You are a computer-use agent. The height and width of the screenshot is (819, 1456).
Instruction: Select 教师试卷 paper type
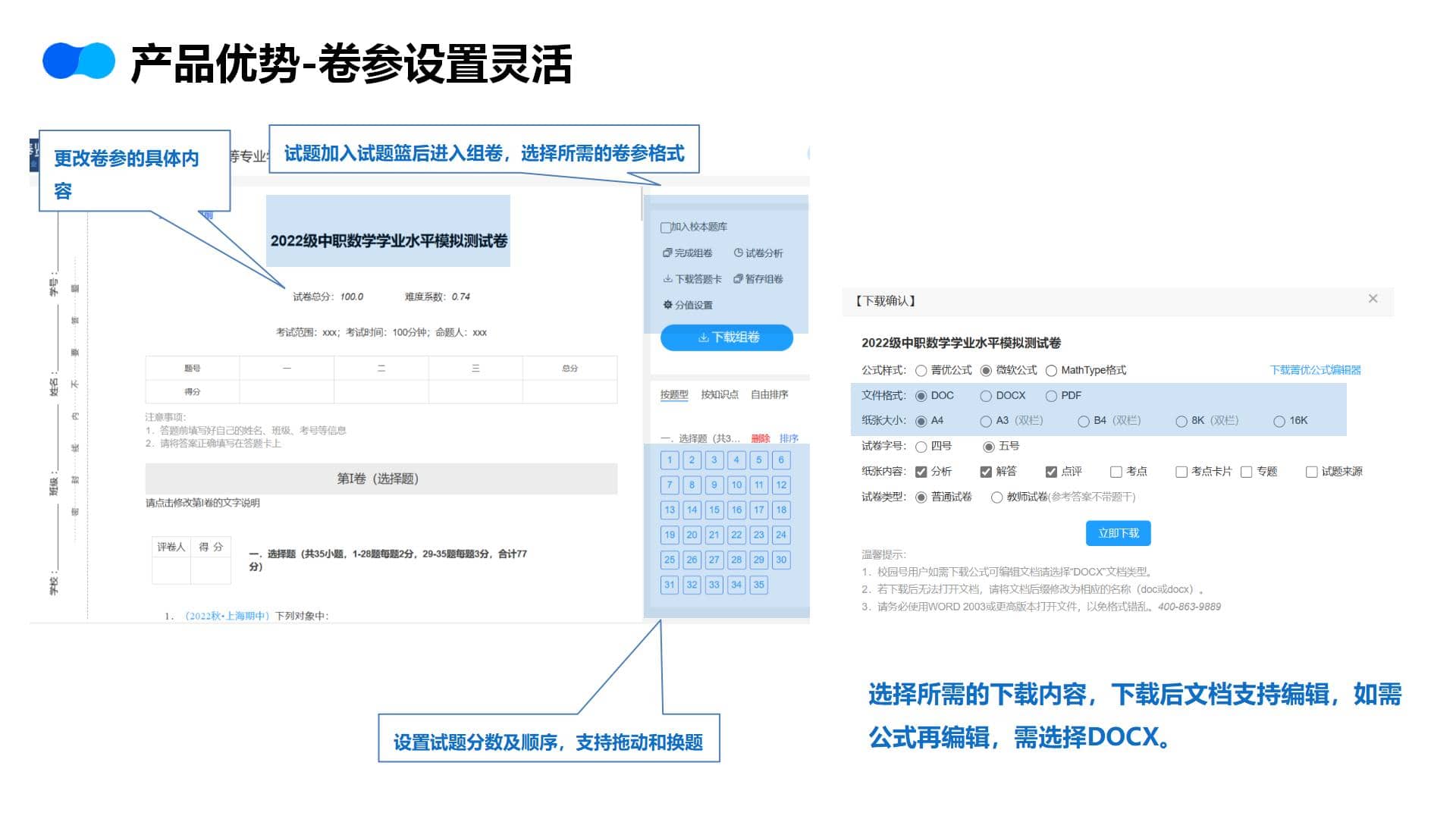point(996,497)
